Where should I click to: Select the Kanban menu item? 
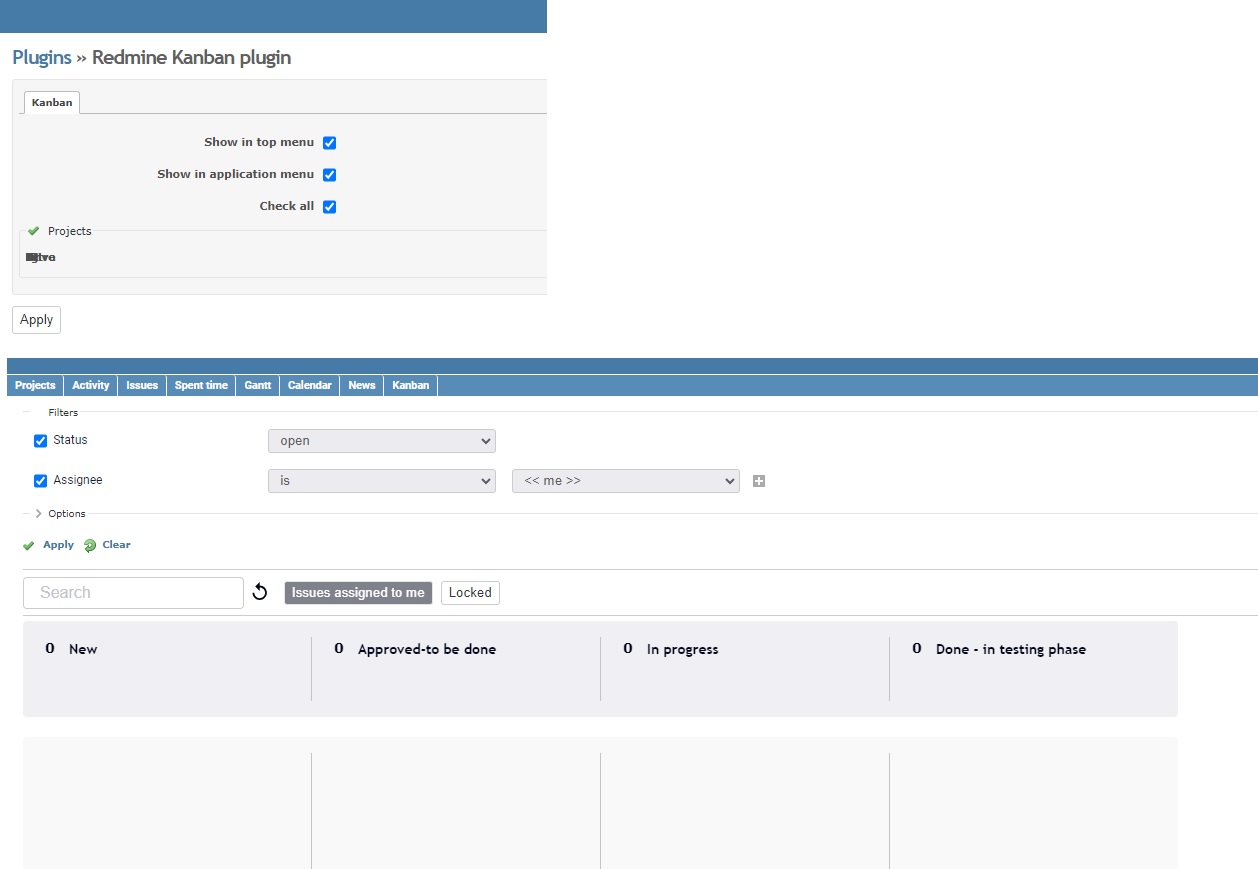click(x=411, y=385)
